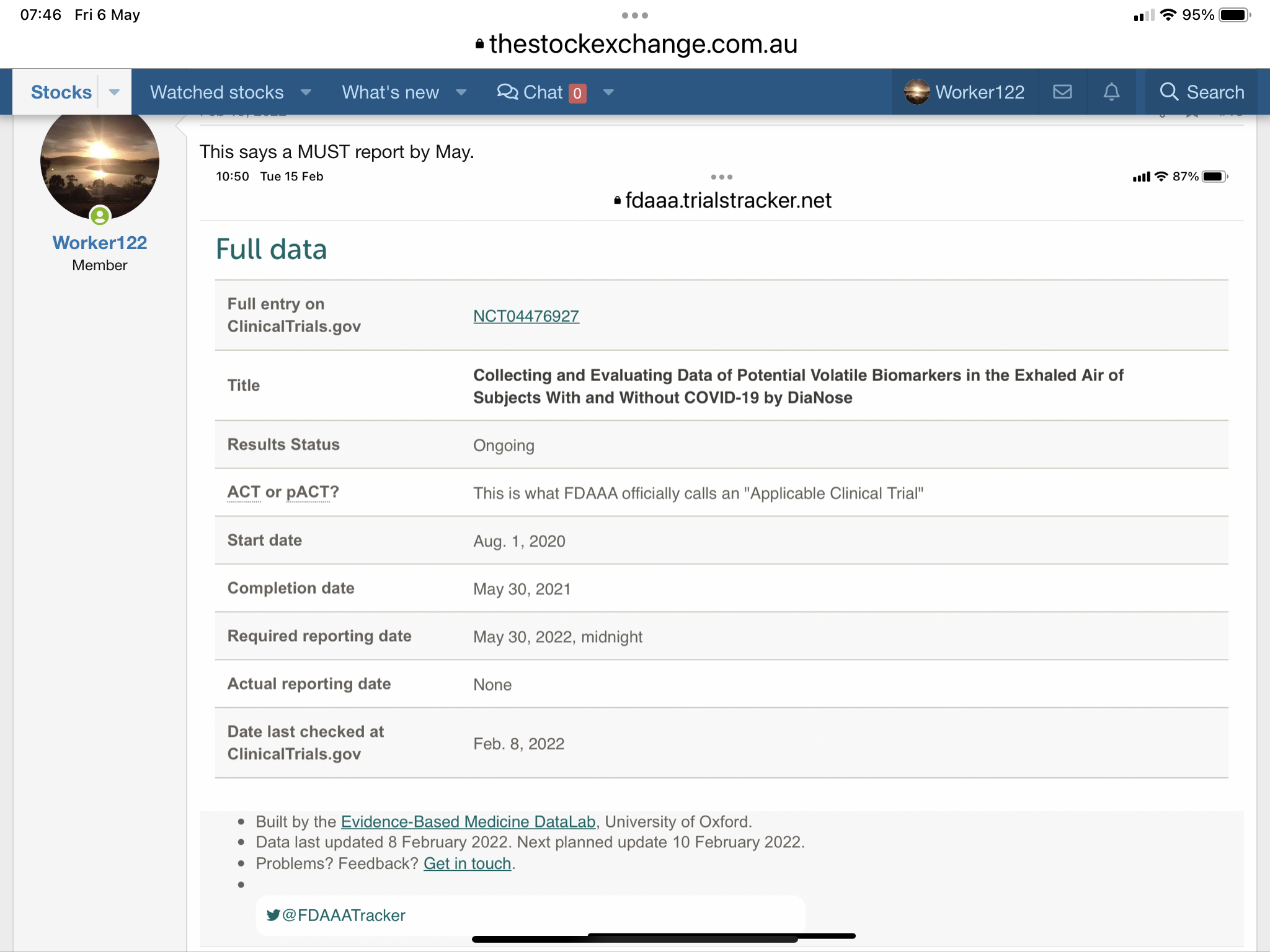Expand the What's new dropdown arrow
The height and width of the screenshot is (952, 1270).
point(461,92)
